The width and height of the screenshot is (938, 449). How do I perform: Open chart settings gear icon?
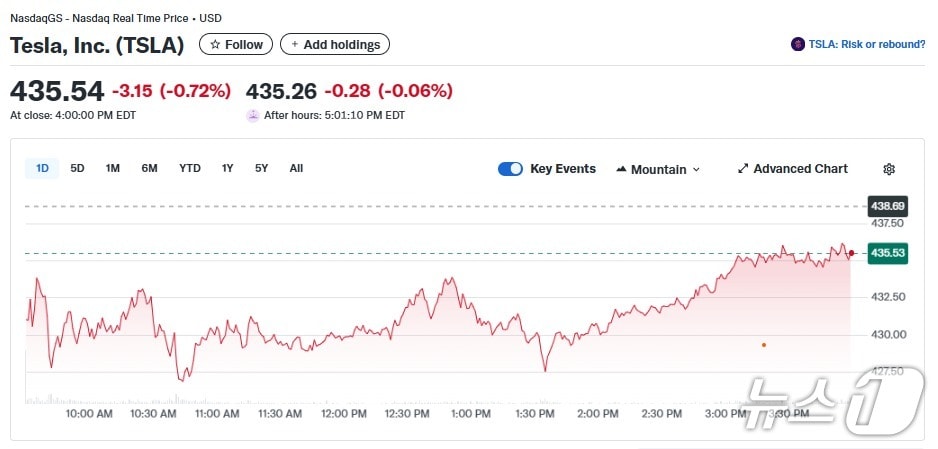[889, 169]
